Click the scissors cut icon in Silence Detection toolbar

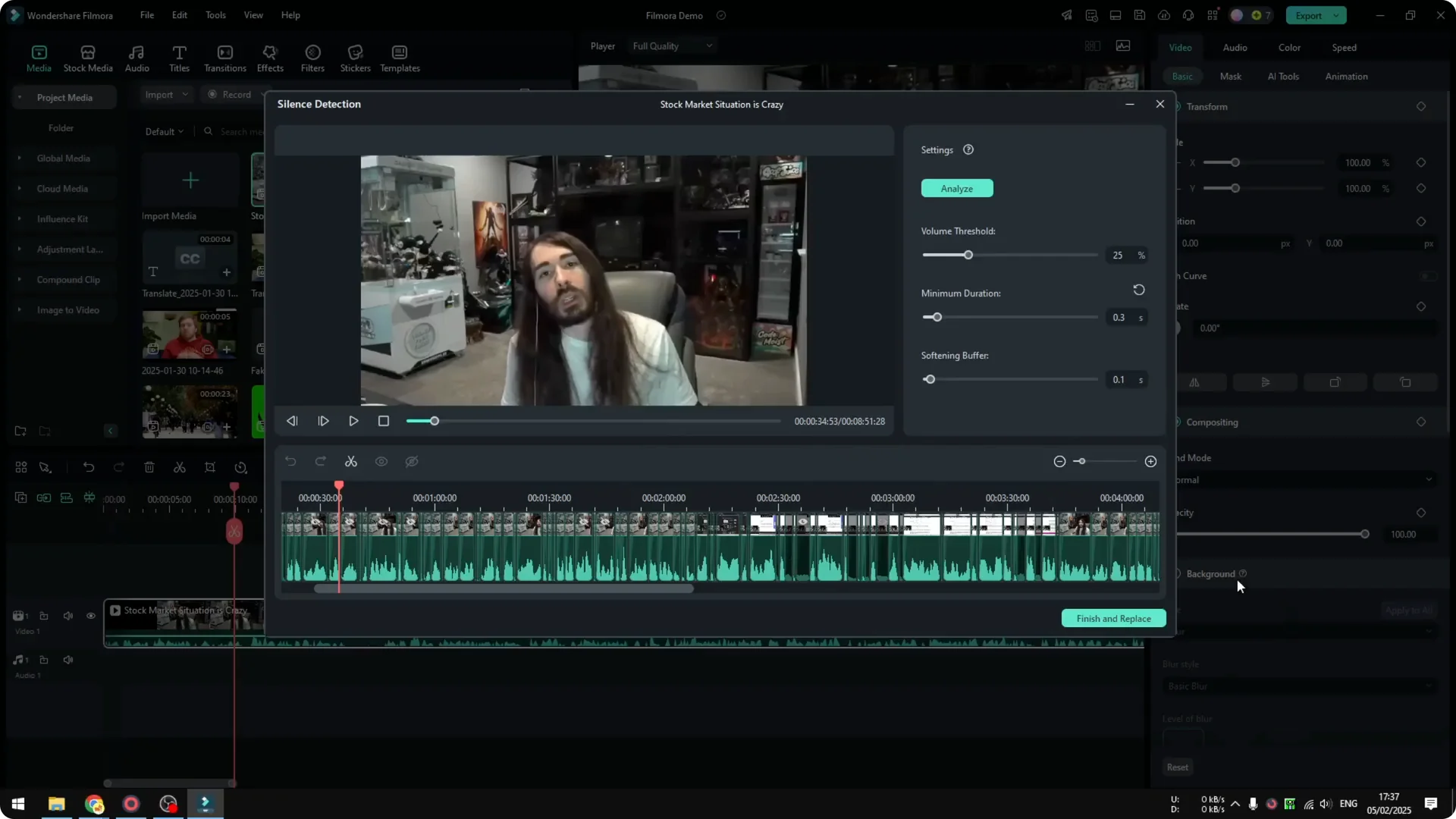[x=351, y=461]
